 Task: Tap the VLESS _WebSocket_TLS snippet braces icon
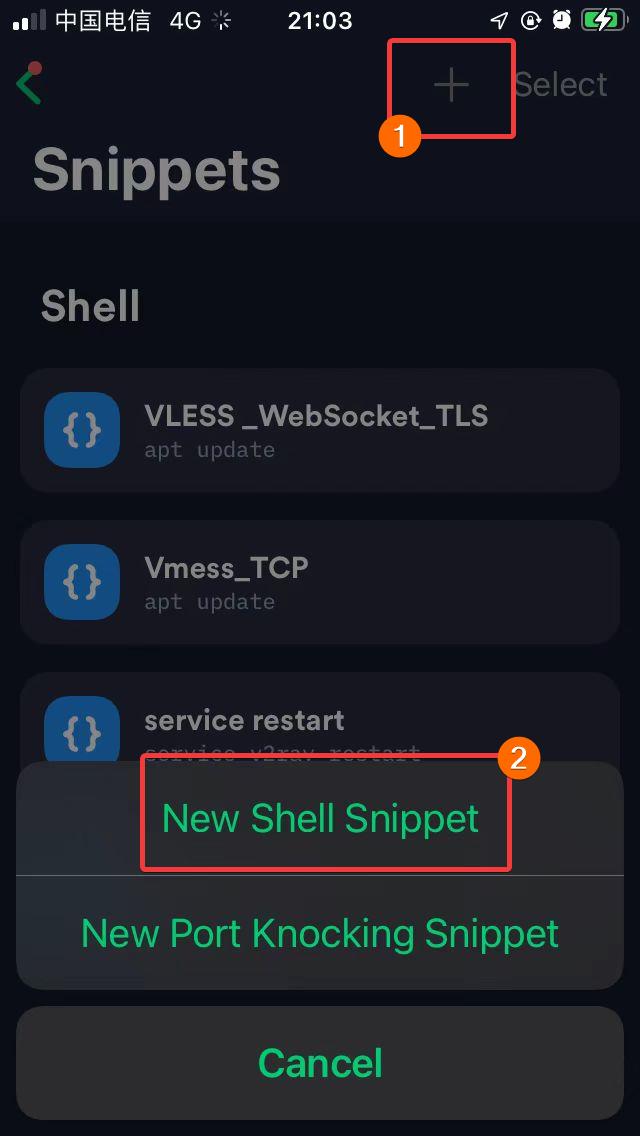(x=81, y=430)
